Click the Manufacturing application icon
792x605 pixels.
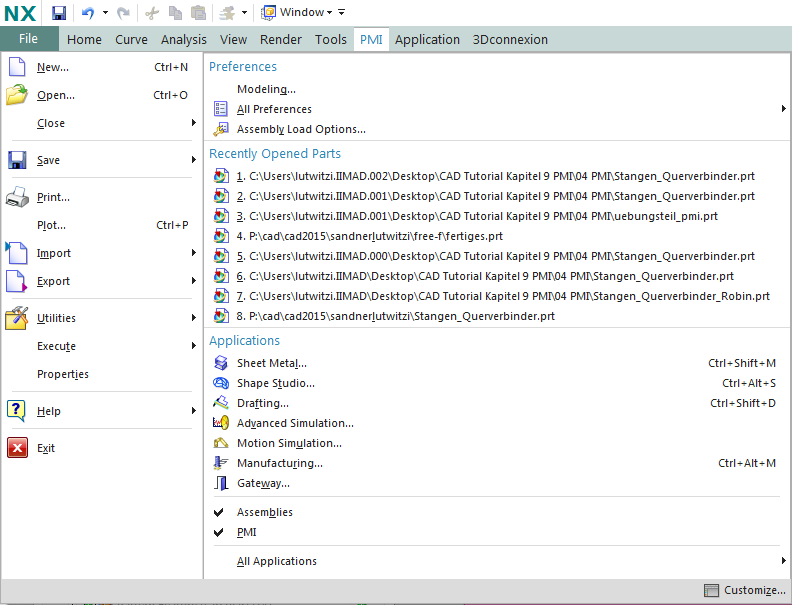pyautogui.click(x=221, y=463)
